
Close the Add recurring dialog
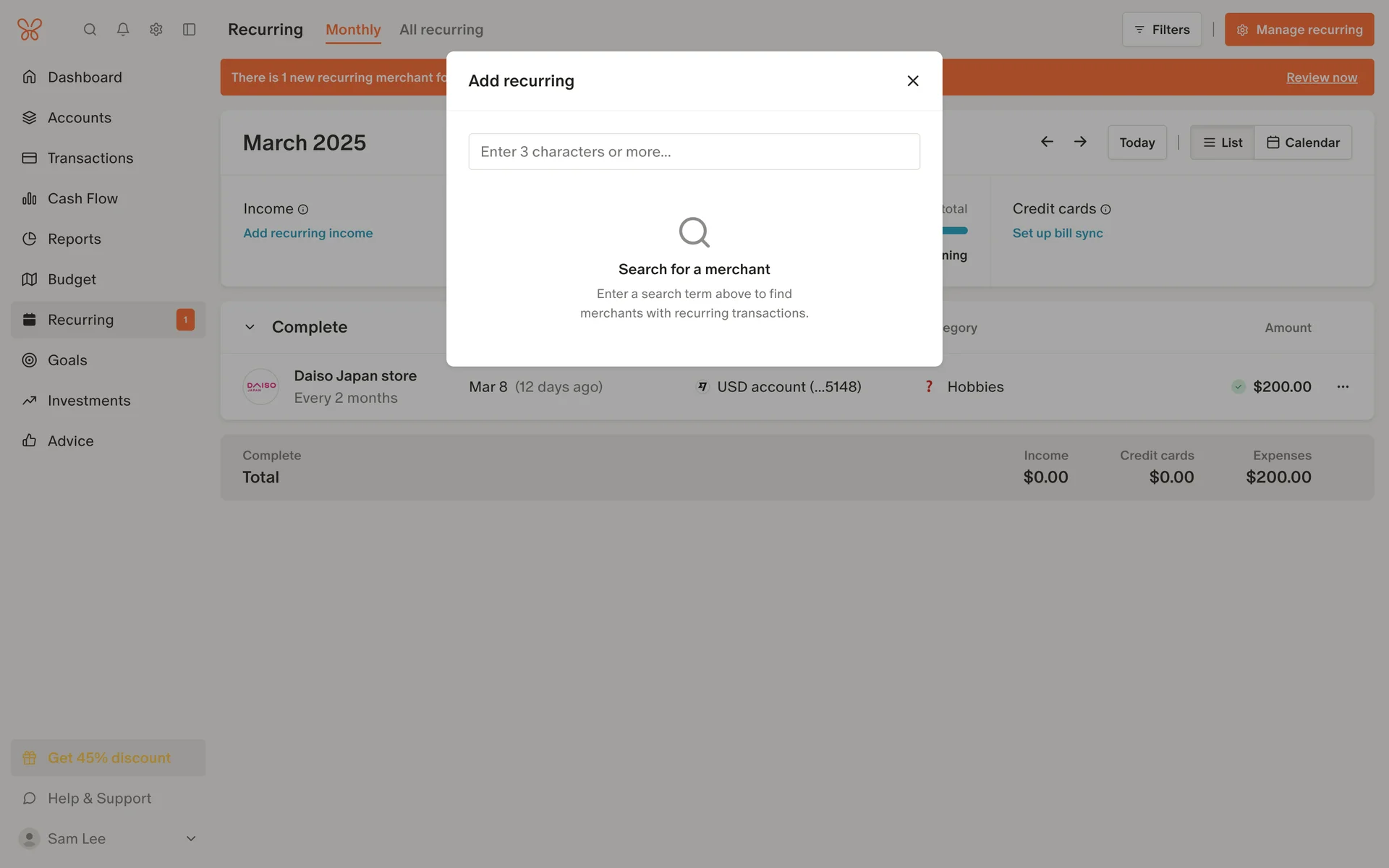pyautogui.click(x=913, y=81)
